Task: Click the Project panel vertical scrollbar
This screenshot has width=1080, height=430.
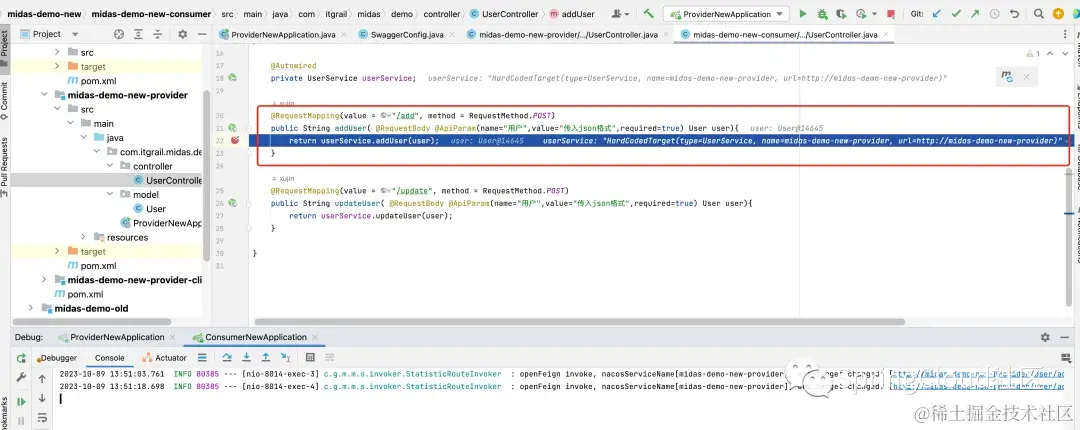Action: tap(206, 174)
